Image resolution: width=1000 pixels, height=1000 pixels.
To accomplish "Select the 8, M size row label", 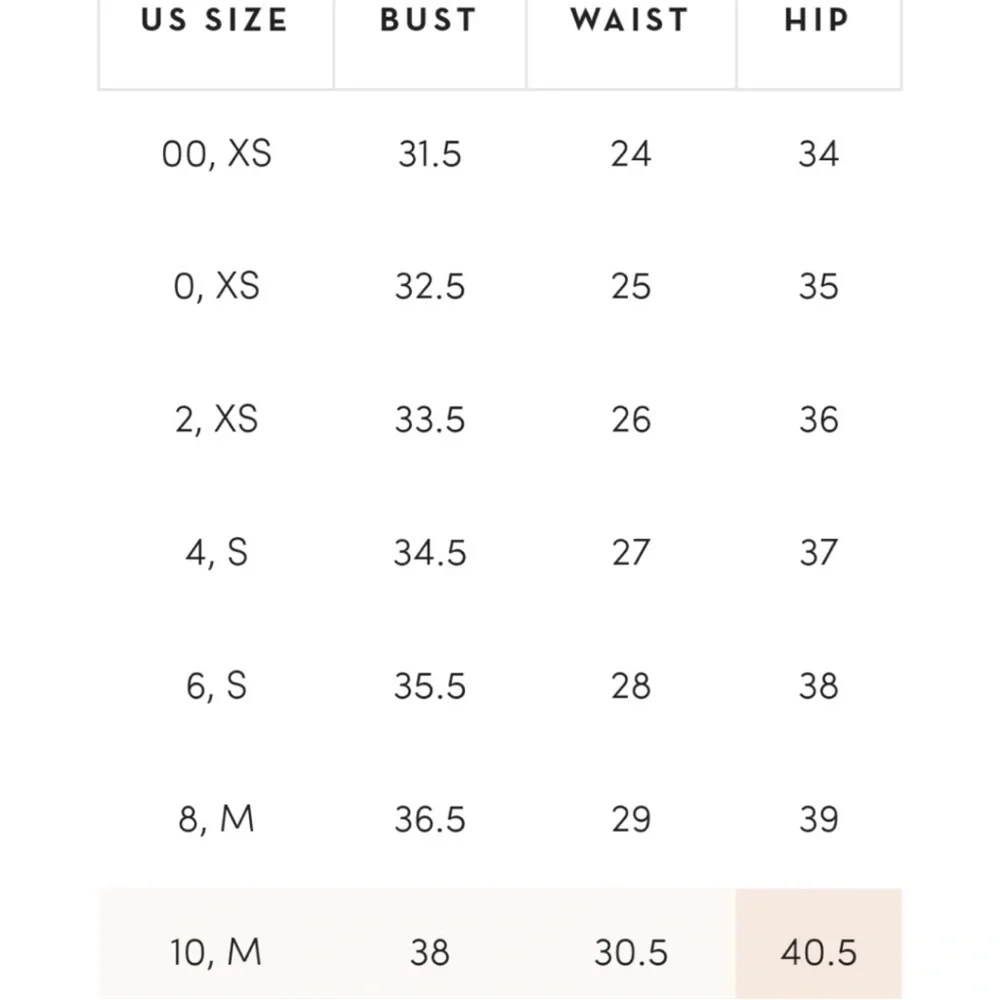I will [x=216, y=819].
